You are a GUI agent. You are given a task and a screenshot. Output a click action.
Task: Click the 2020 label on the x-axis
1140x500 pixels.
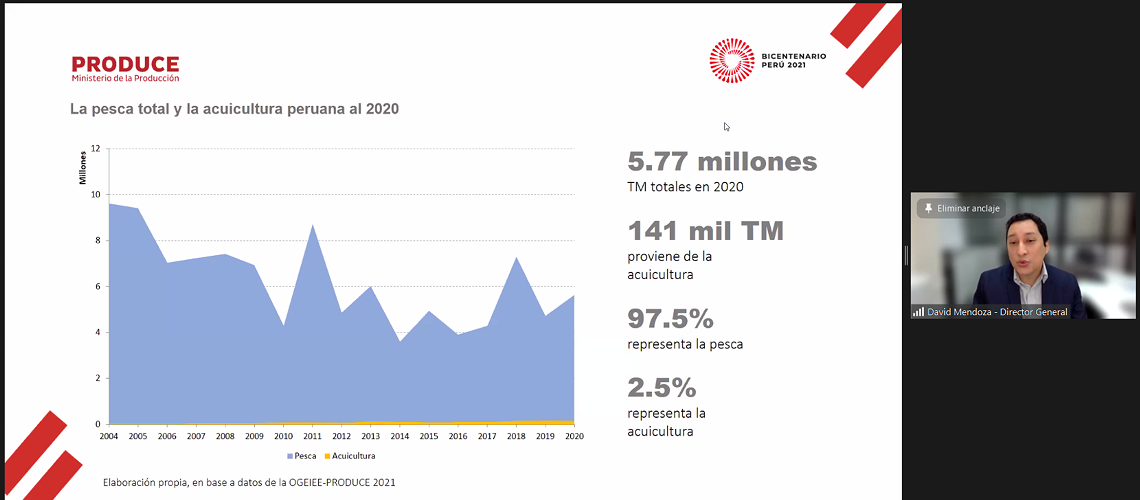coord(574,436)
